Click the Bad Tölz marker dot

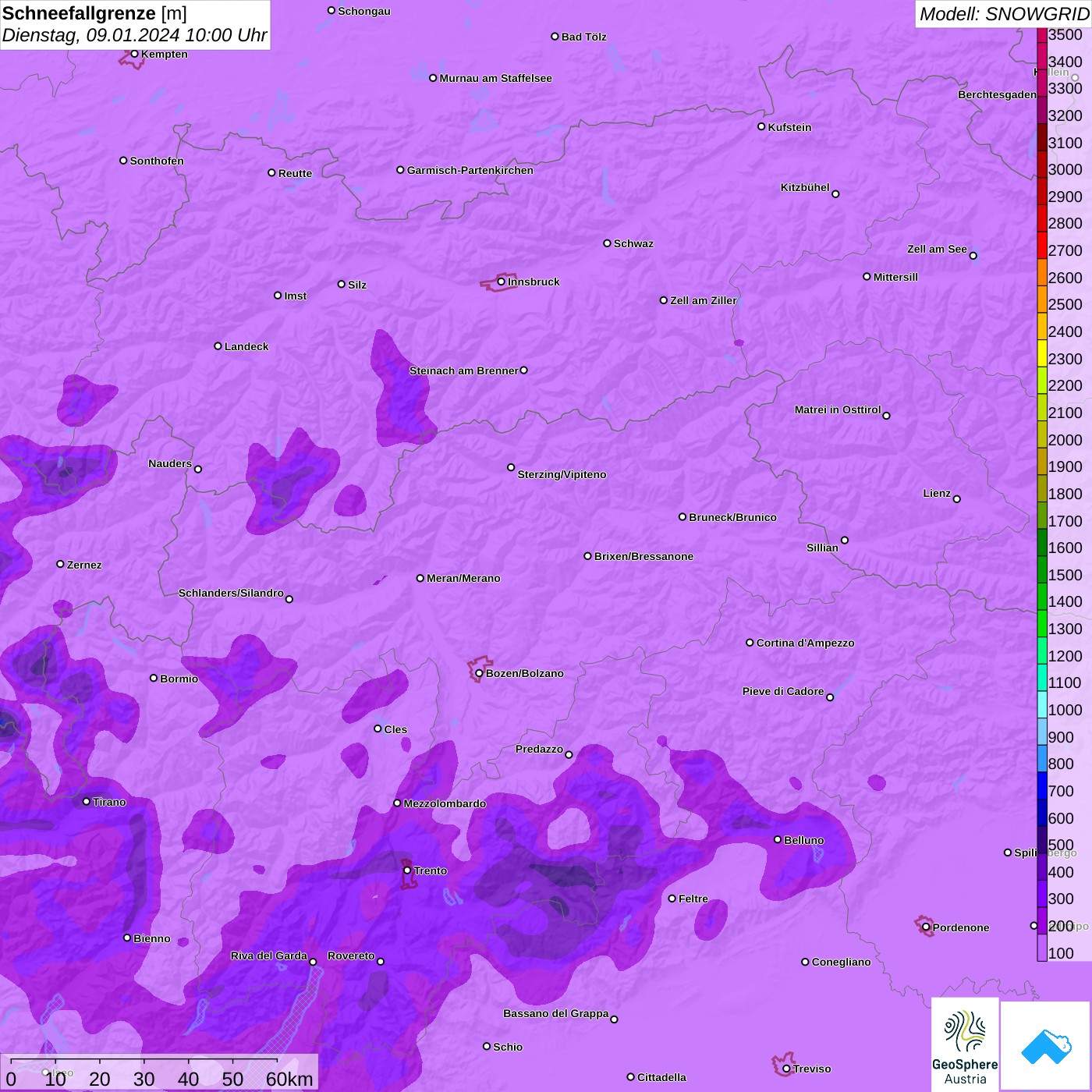(555, 37)
